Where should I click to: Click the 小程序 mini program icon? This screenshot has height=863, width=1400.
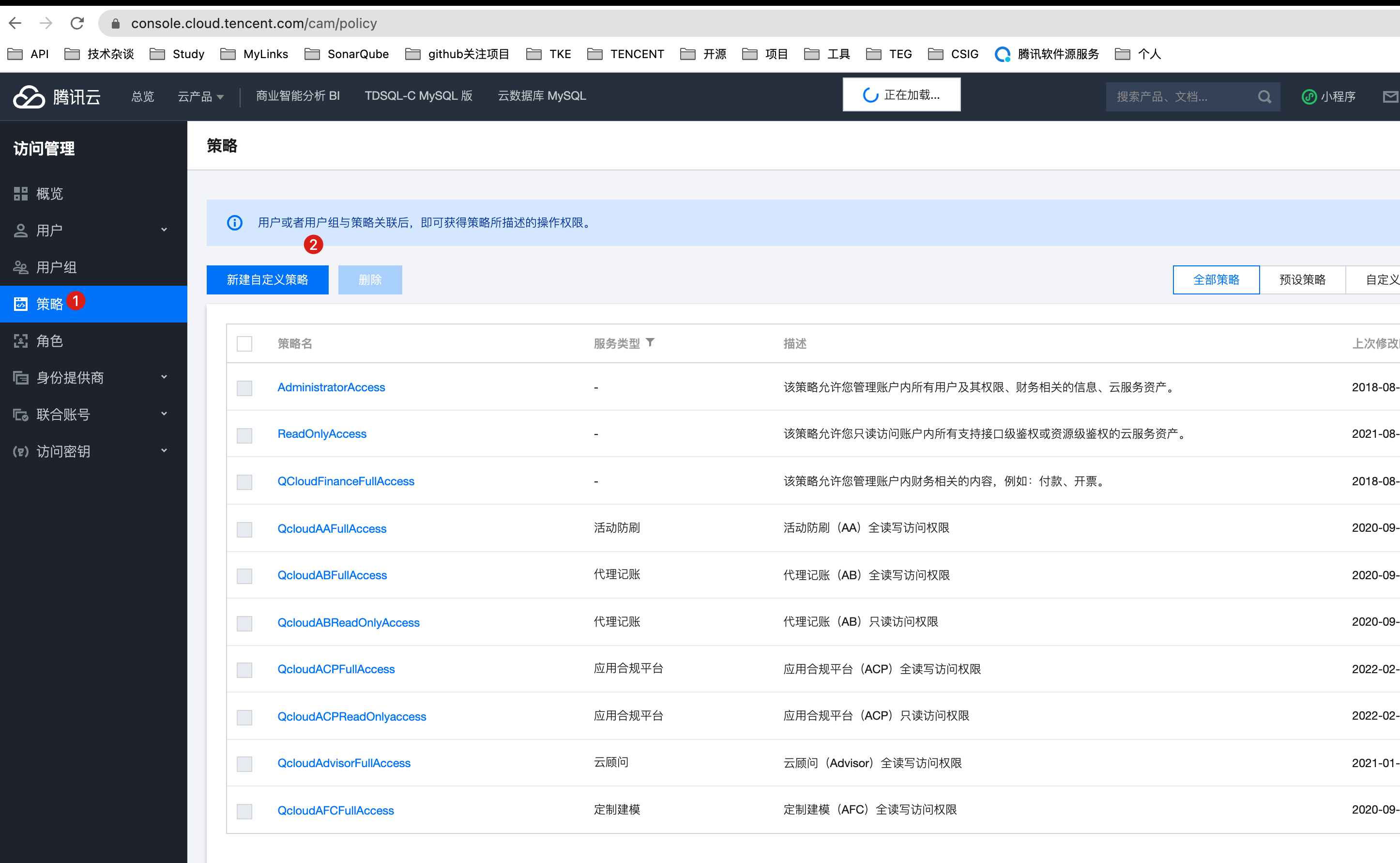pos(1309,96)
